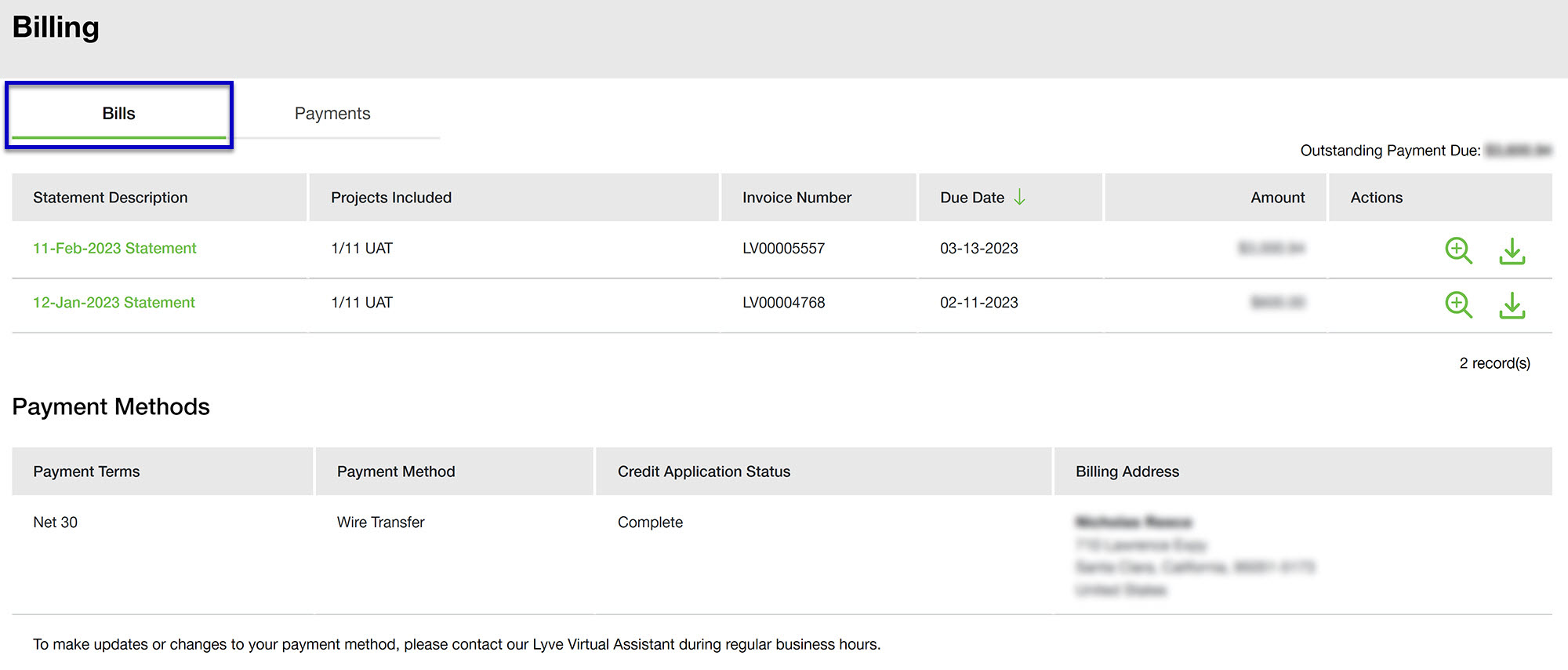
Task: Select invoice number LV00005557 cell
Action: (x=783, y=249)
